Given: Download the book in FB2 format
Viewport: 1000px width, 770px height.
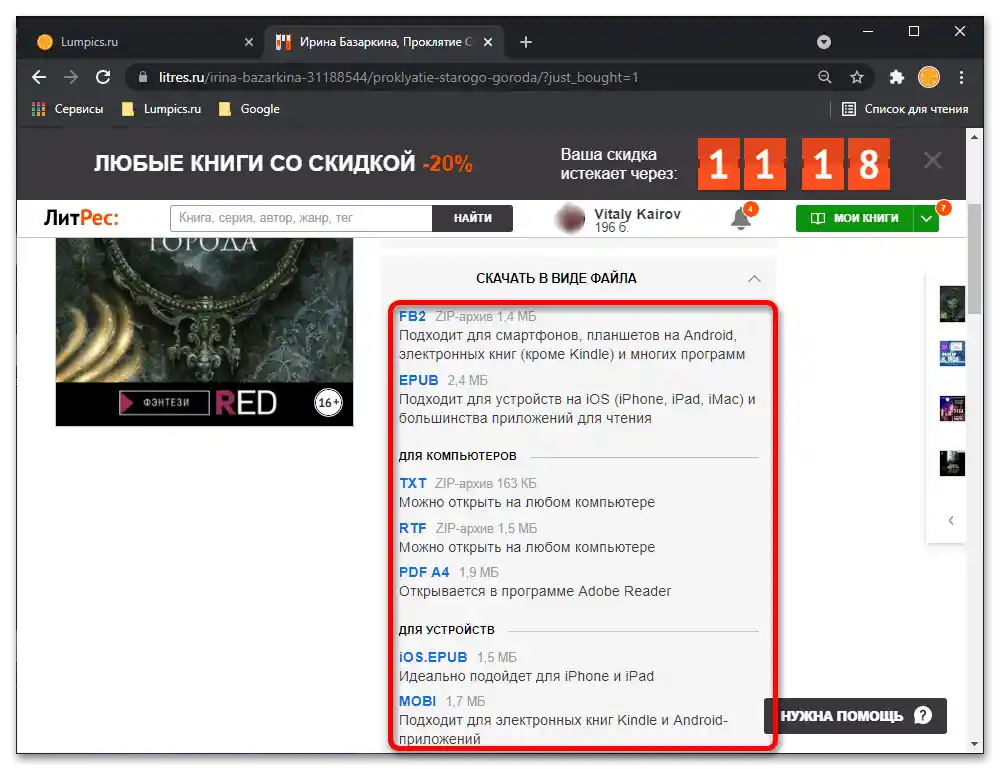Looking at the screenshot, I should coord(412,316).
